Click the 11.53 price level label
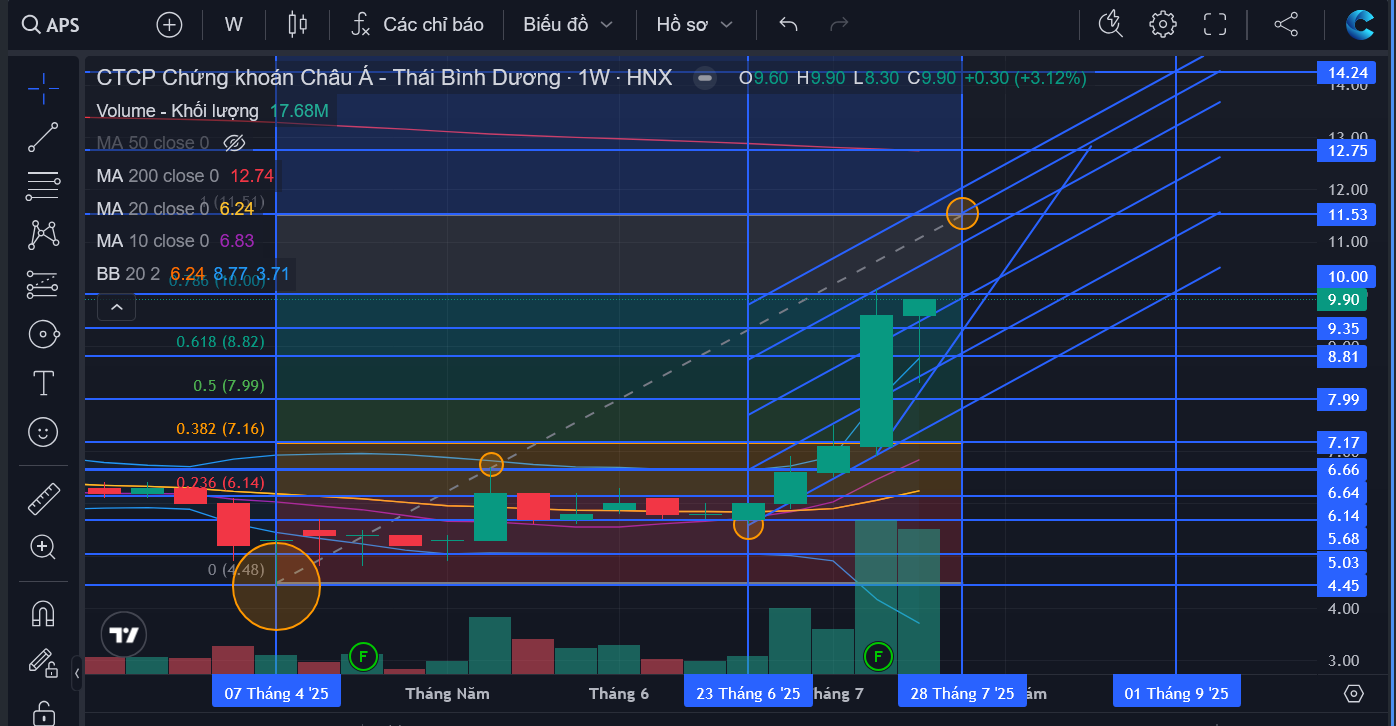 pos(1346,214)
